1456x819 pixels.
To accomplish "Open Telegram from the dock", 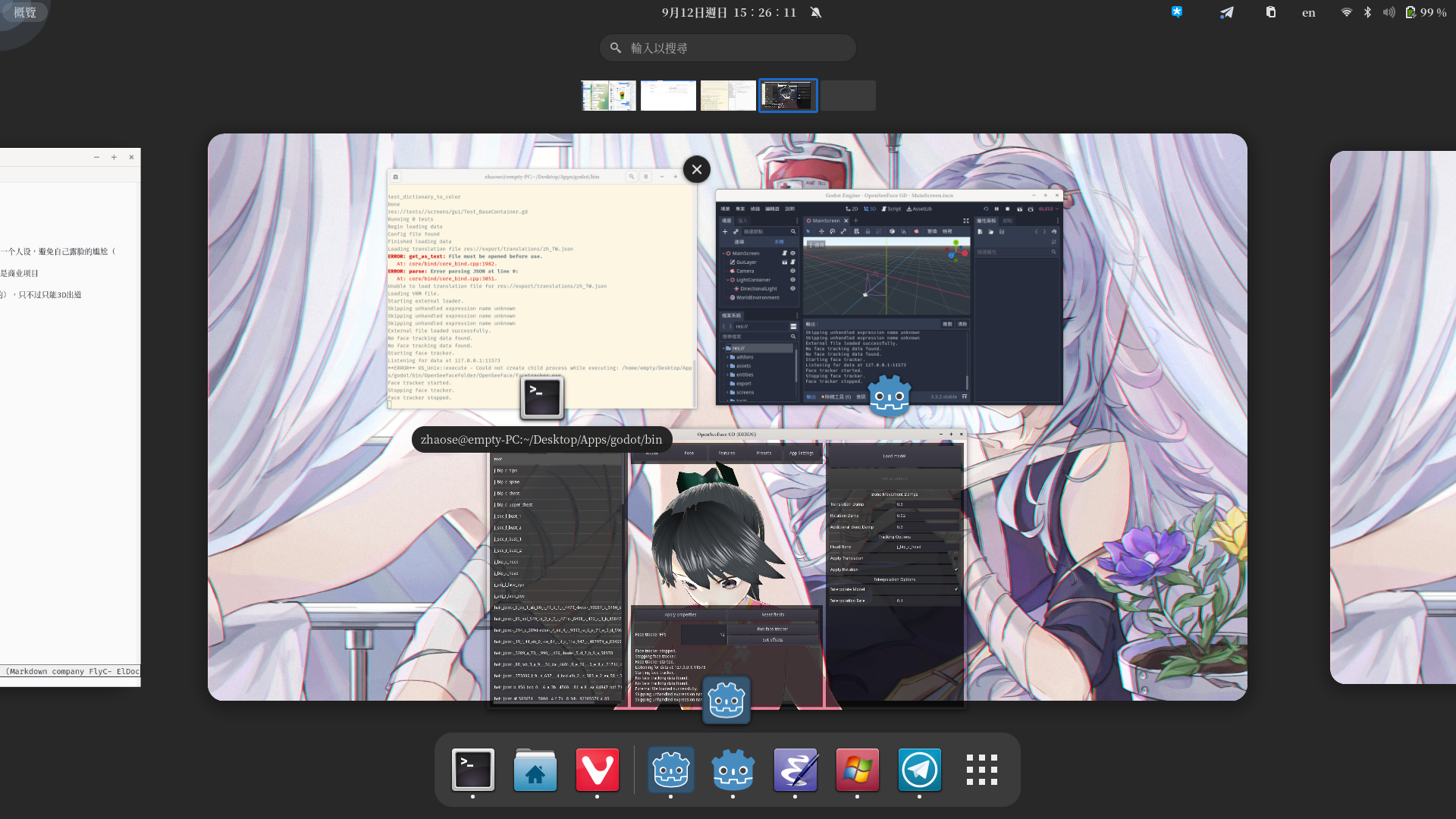I will click(x=919, y=770).
